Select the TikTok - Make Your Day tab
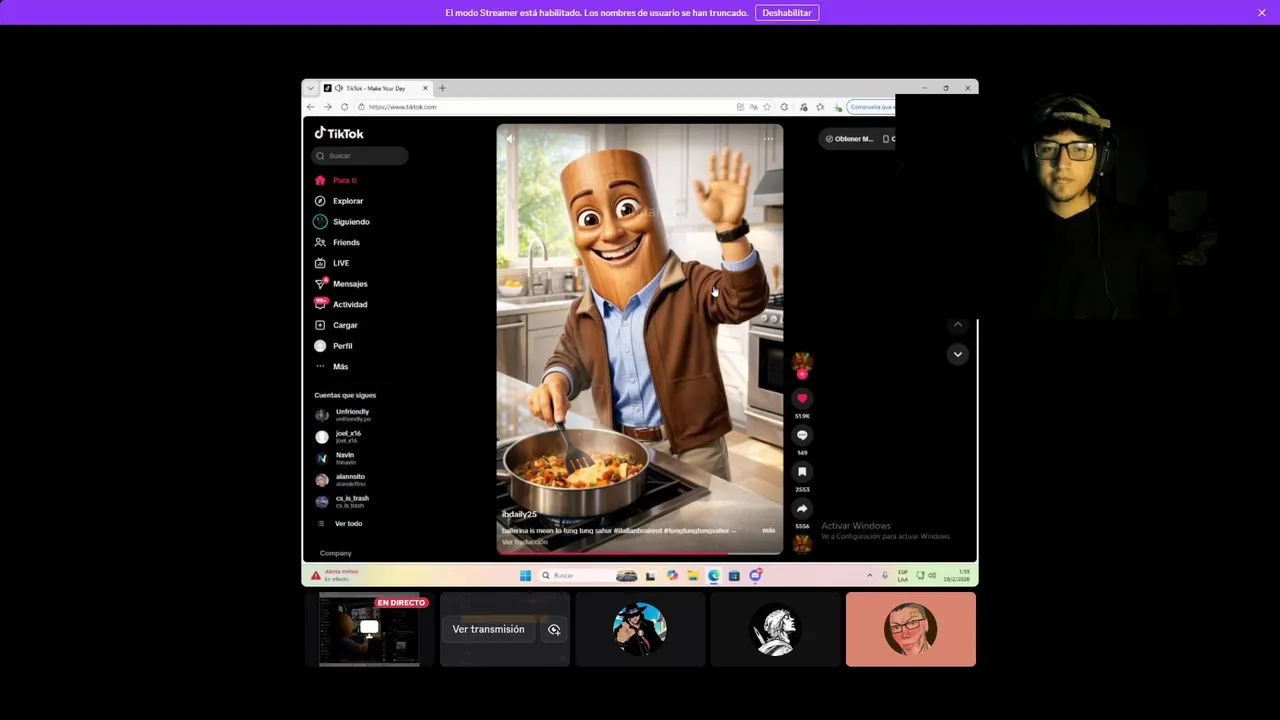Image resolution: width=1280 pixels, height=720 pixels. click(376, 88)
